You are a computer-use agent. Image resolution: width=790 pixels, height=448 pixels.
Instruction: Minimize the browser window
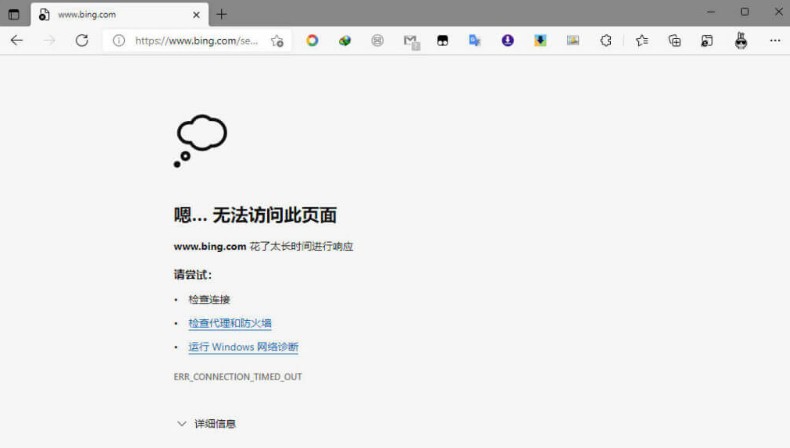point(711,12)
